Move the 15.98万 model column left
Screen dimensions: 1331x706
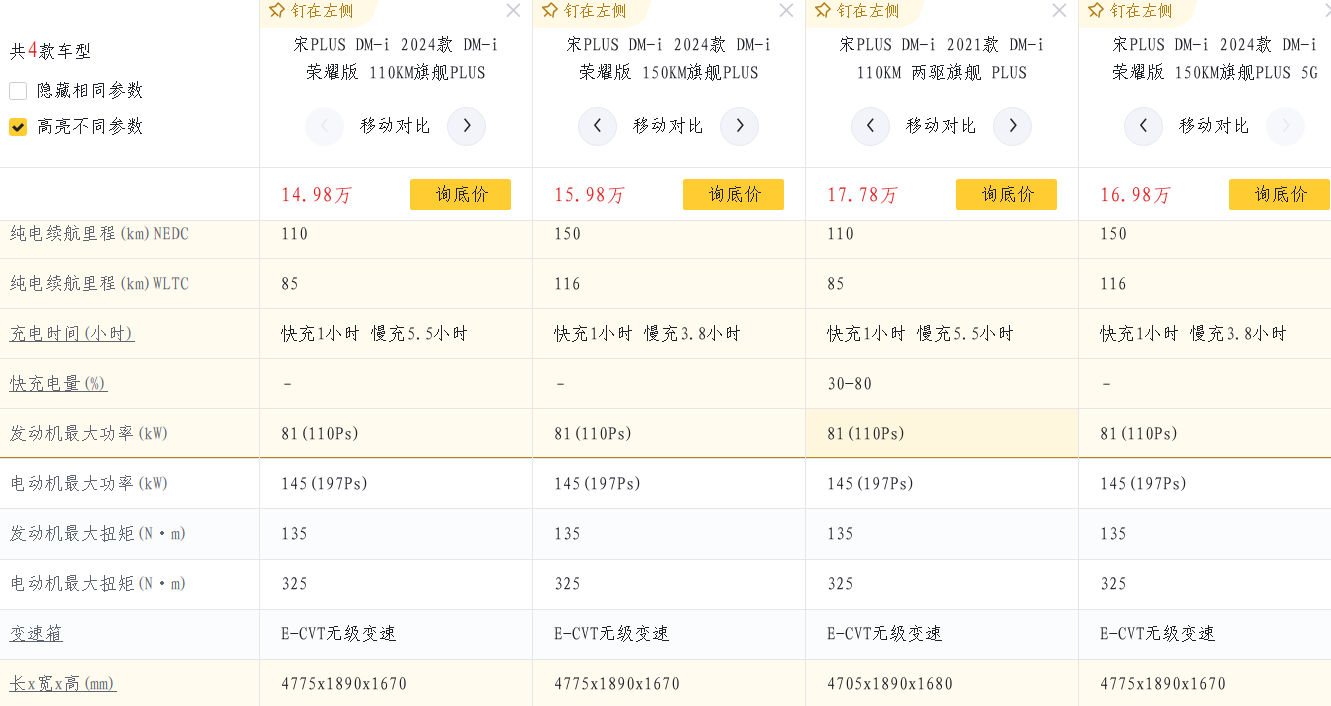click(x=597, y=126)
